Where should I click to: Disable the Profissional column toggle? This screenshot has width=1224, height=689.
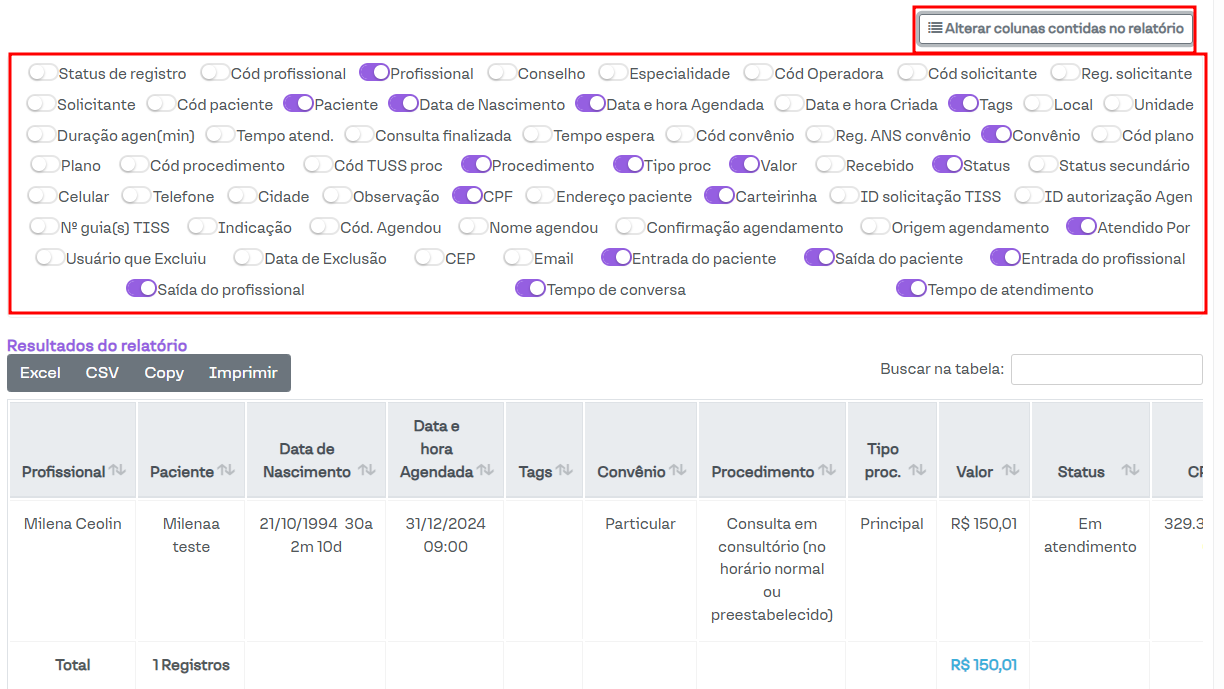(x=374, y=73)
